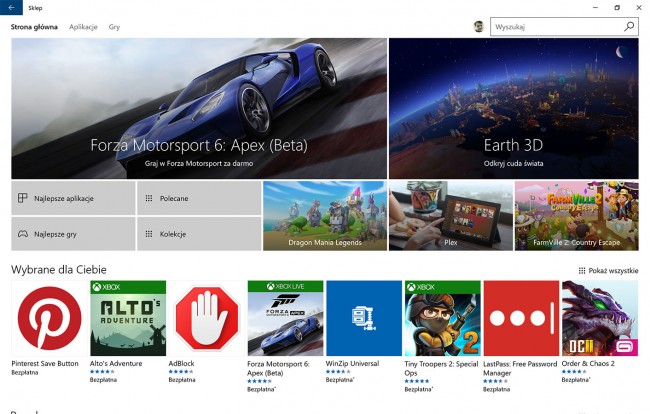Click the WinZip Universal title text
Viewport: 650px width, 414px height.
click(x=352, y=363)
